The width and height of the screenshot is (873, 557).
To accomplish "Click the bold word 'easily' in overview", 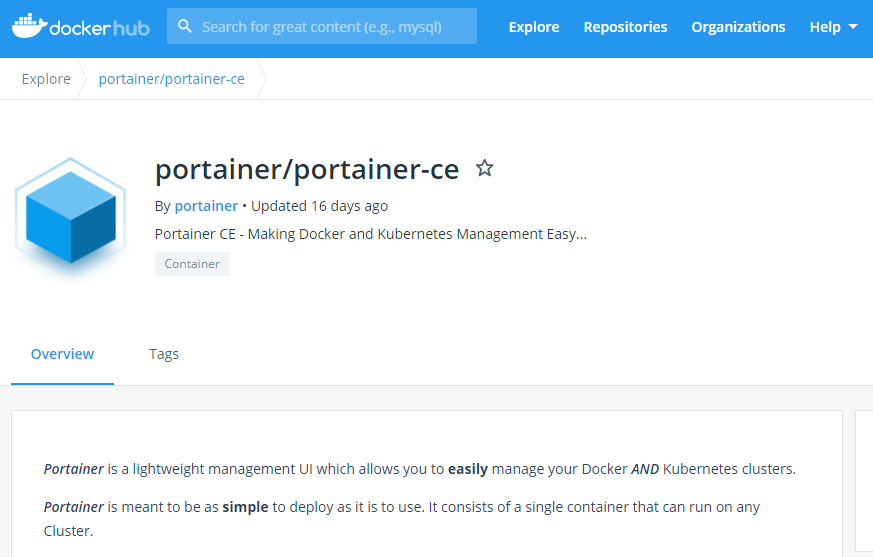I will click(x=468, y=469).
